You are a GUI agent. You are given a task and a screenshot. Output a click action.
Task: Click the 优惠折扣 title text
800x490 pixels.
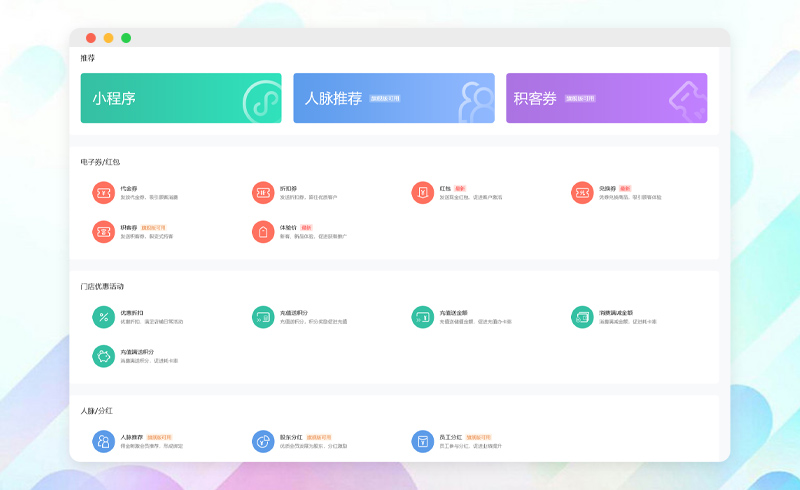132,313
